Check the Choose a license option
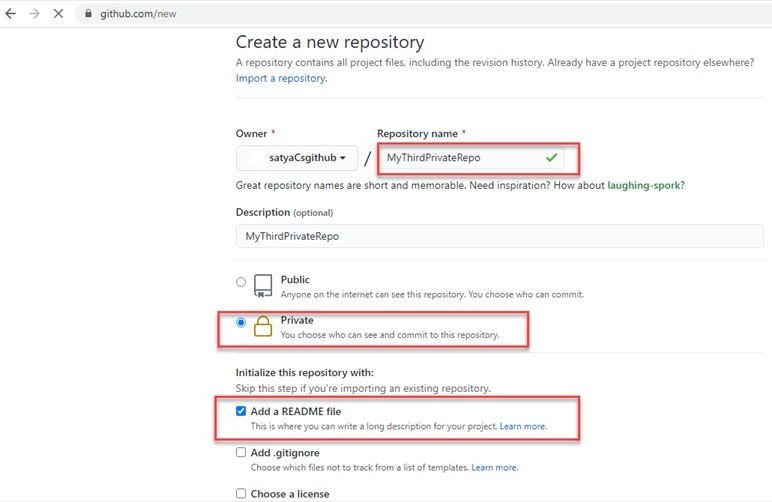Screen dimensions: 772x502 [x=241, y=493]
